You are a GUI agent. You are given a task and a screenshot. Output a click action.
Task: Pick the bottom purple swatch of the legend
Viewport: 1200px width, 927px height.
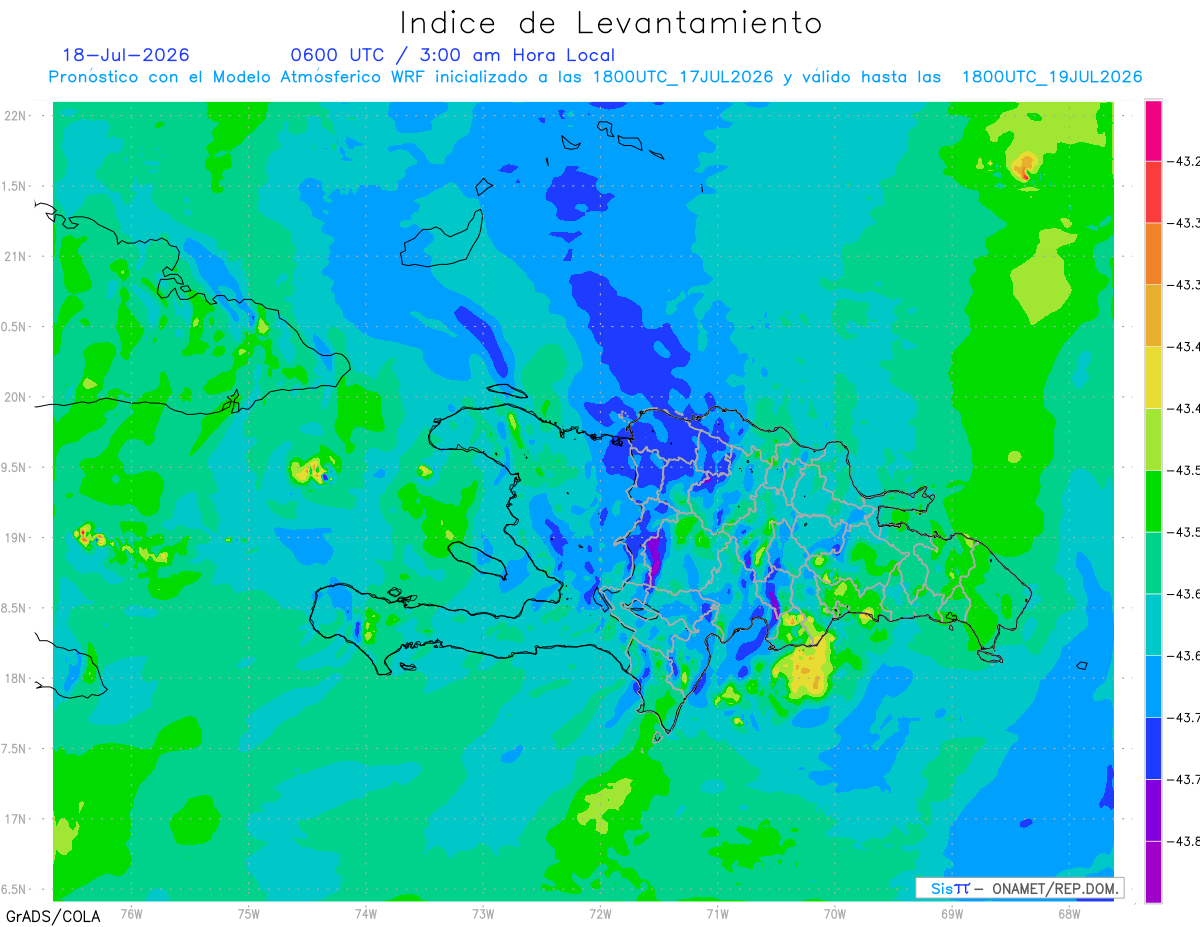1153,871
